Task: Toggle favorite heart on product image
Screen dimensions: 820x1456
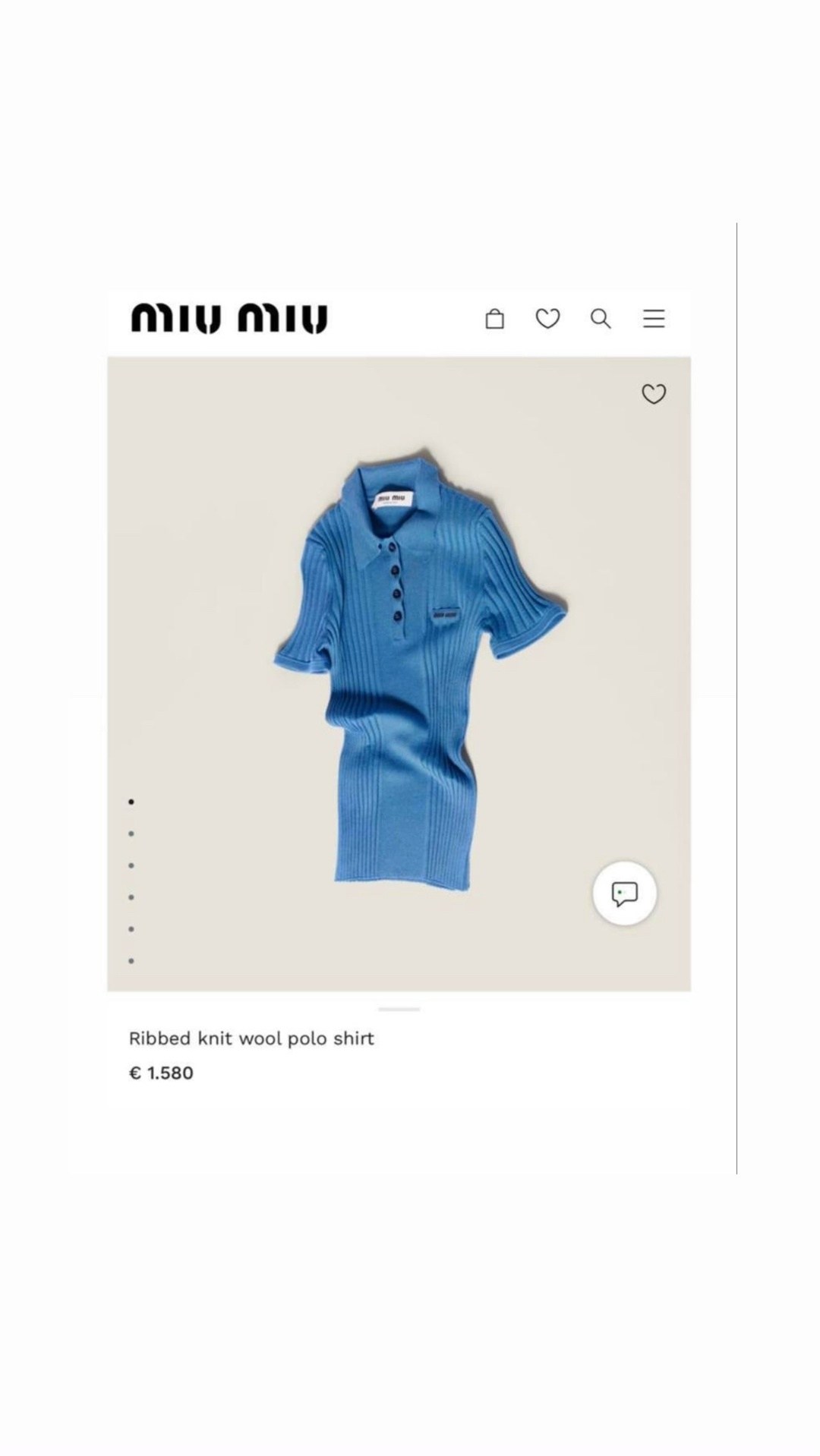Action: click(654, 394)
